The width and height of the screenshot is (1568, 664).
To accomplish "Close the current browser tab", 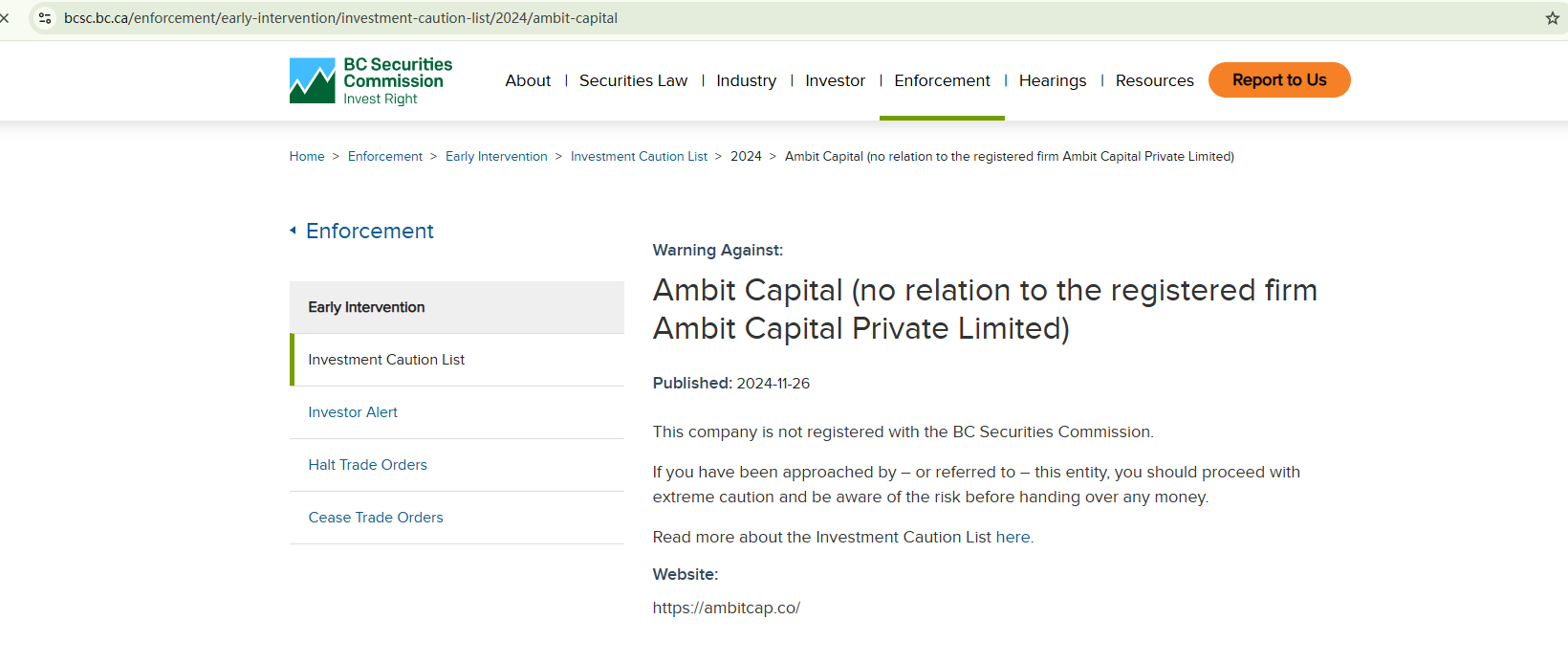I will tap(8, 17).
